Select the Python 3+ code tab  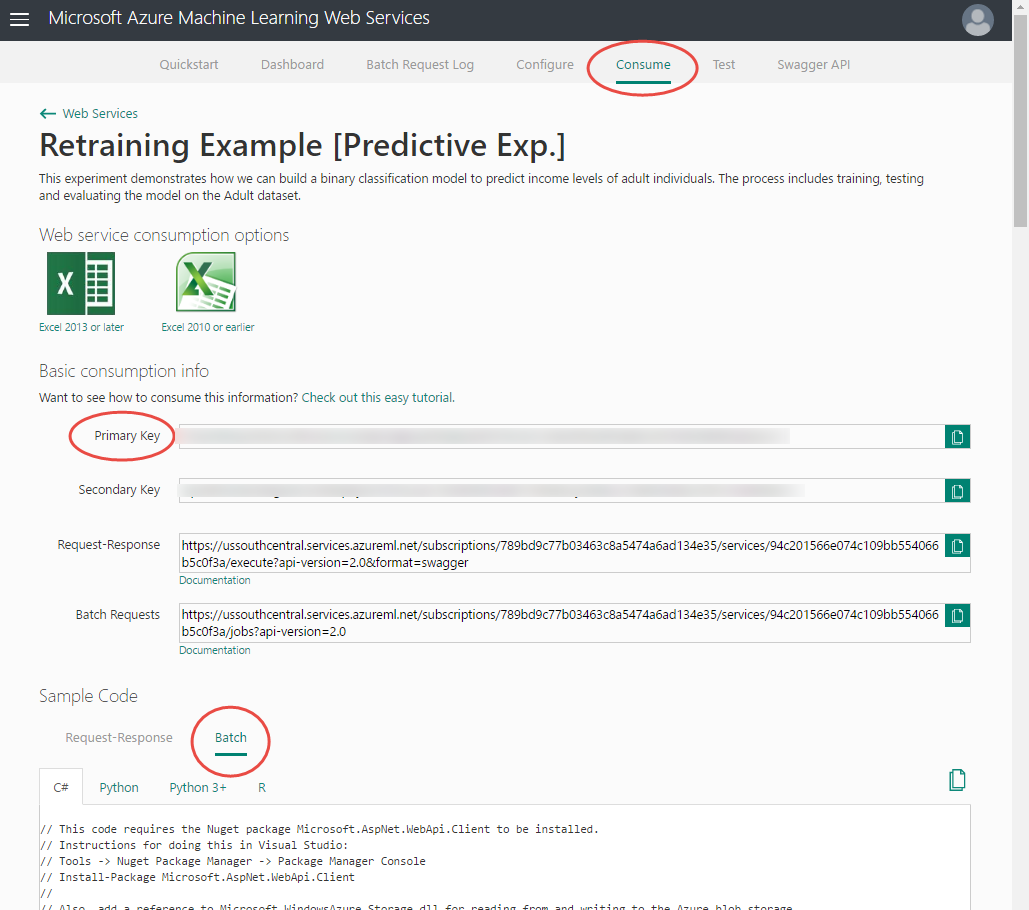(198, 787)
